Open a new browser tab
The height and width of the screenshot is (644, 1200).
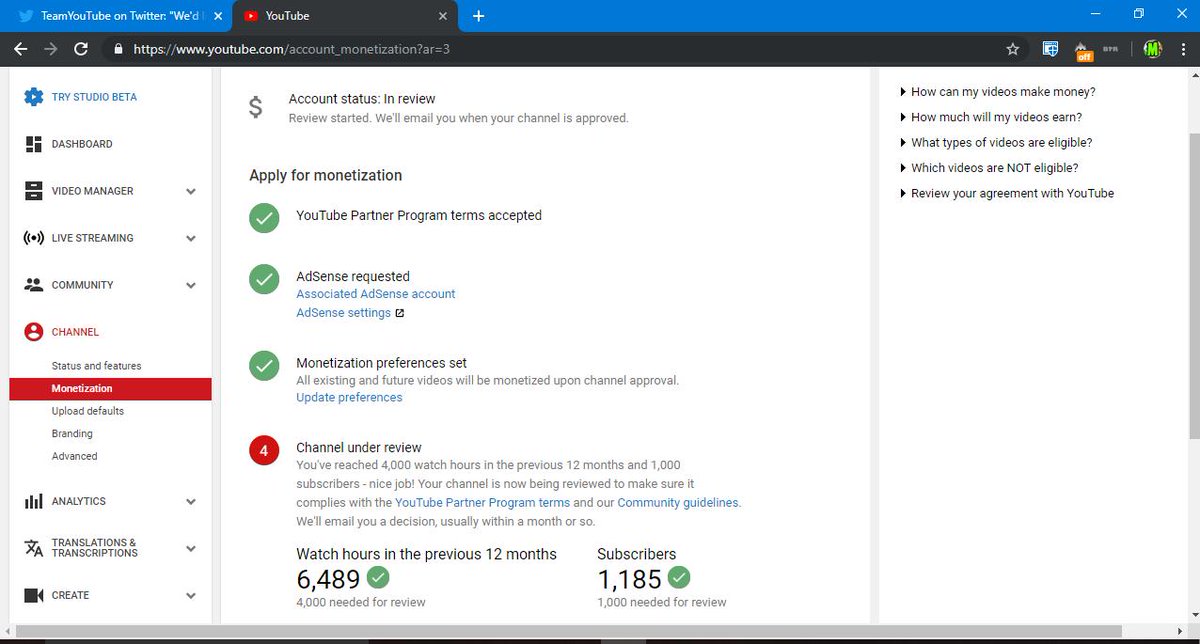tap(479, 16)
